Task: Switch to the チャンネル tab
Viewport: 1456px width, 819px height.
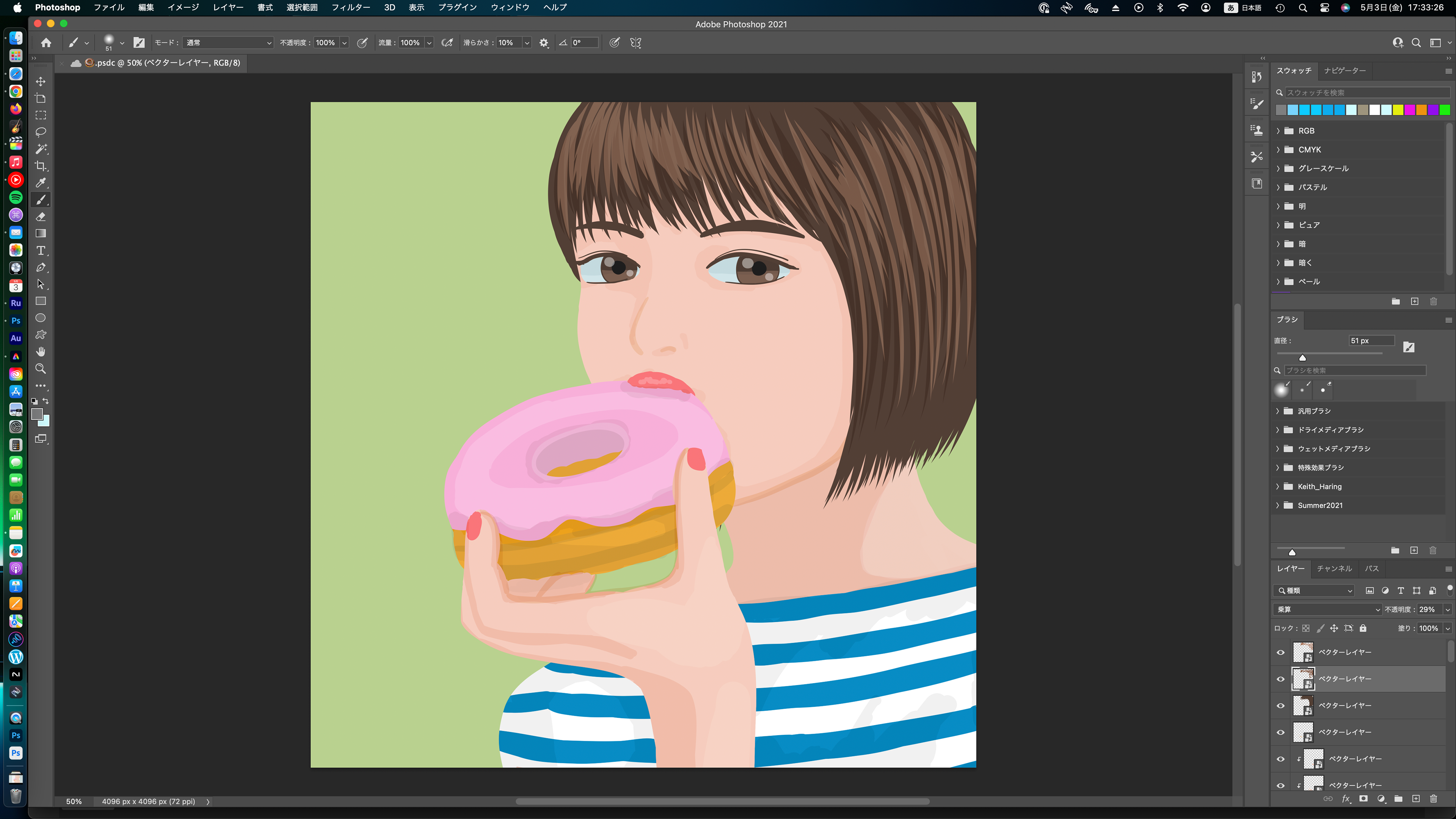Action: (x=1334, y=569)
